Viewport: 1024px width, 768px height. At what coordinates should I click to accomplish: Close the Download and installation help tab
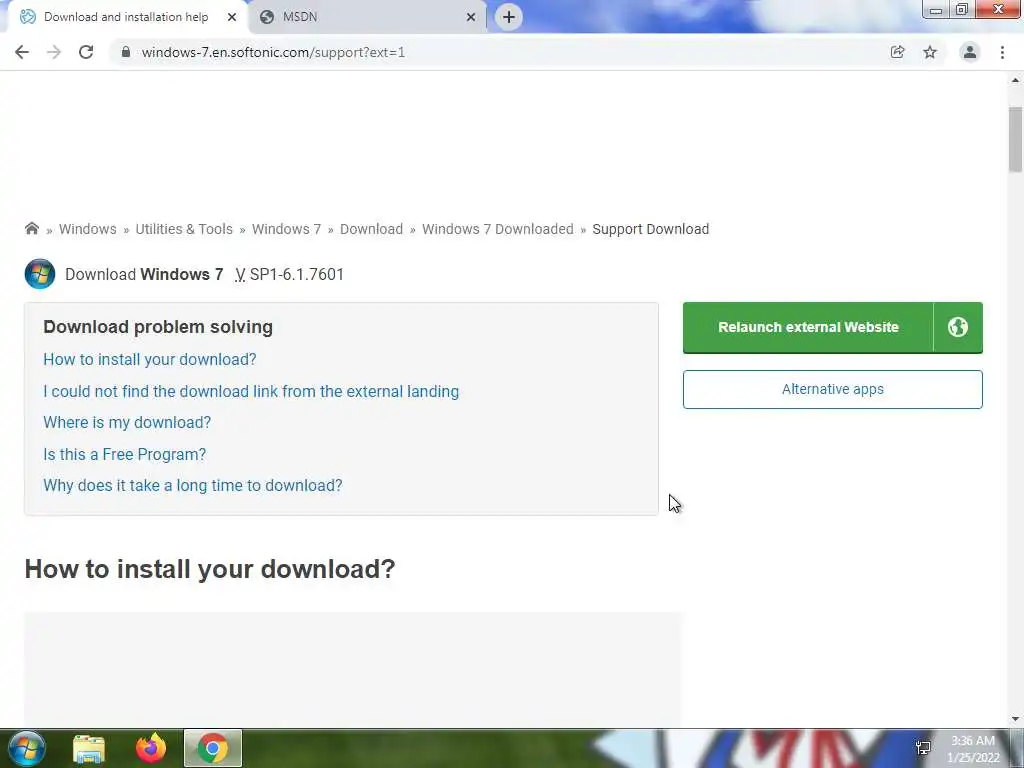[232, 17]
